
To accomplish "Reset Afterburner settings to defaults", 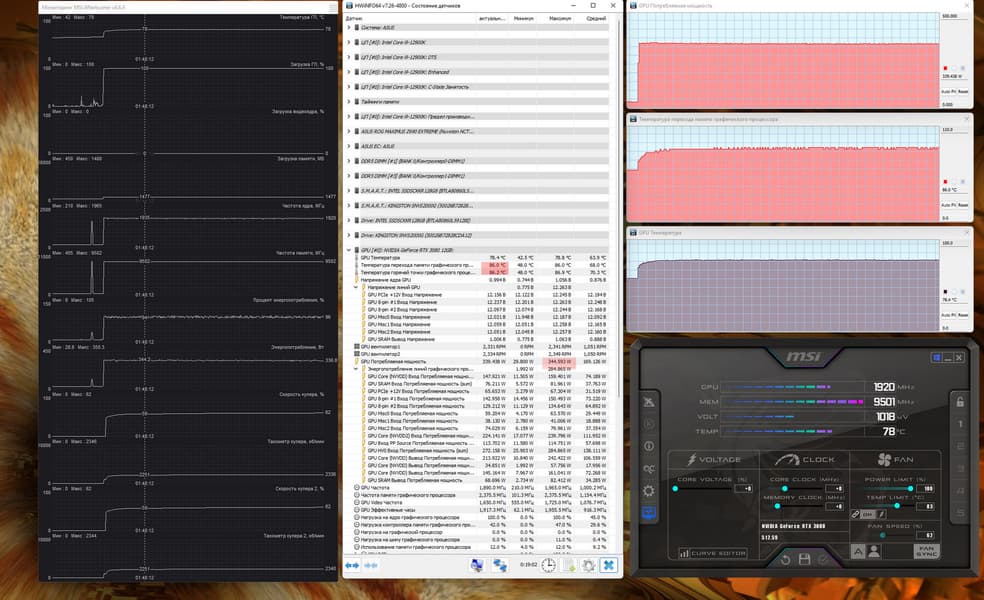I will tap(784, 559).
